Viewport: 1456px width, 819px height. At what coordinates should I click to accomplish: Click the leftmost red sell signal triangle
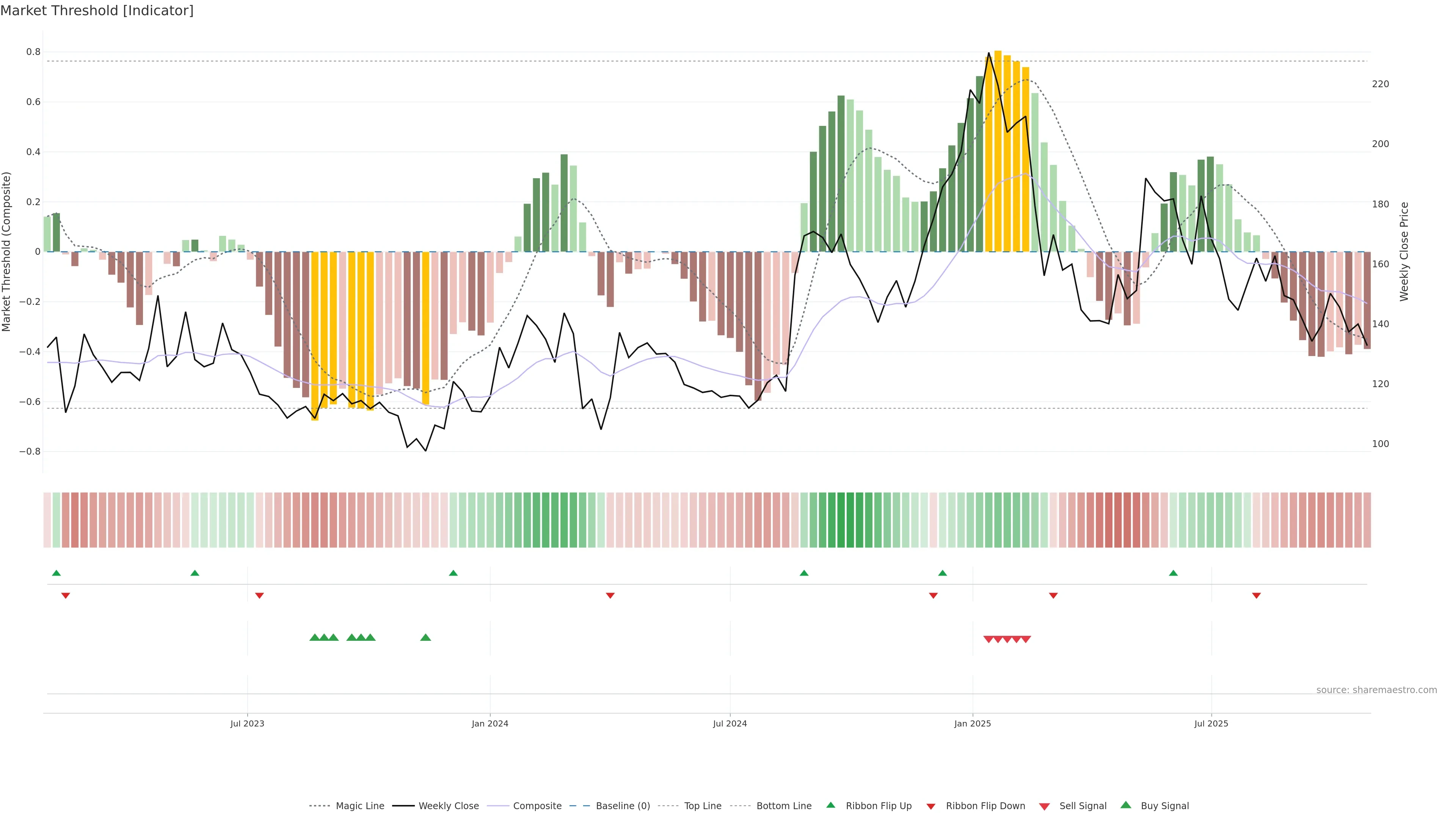pos(988,639)
